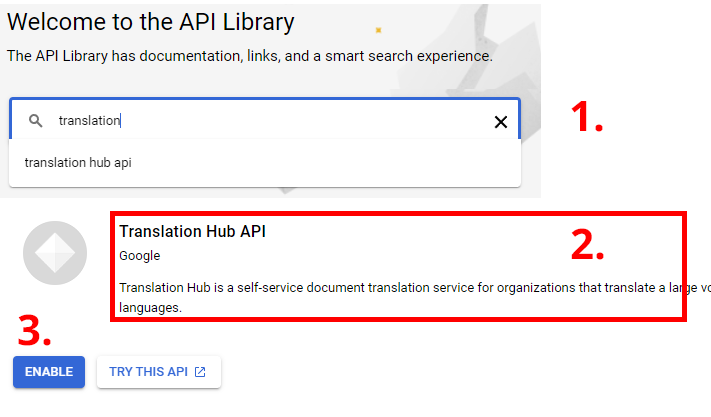Open the Translation Hub API result title
The height and width of the screenshot is (417, 711).
[192, 231]
